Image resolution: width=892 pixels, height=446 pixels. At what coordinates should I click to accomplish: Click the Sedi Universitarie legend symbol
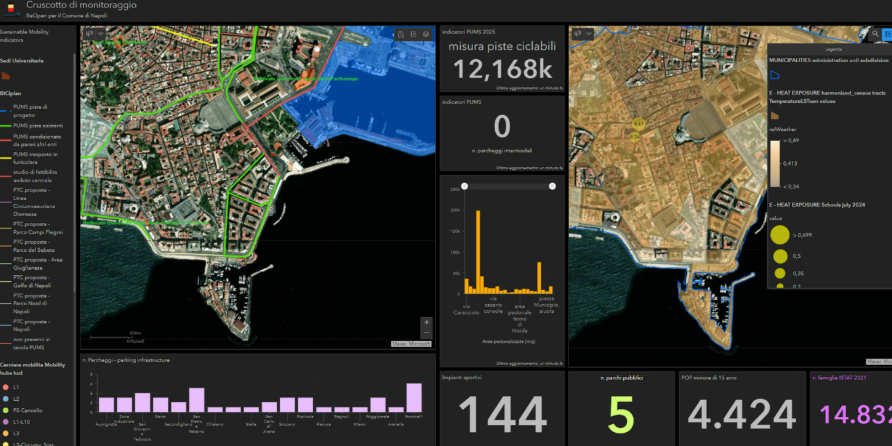[6, 75]
